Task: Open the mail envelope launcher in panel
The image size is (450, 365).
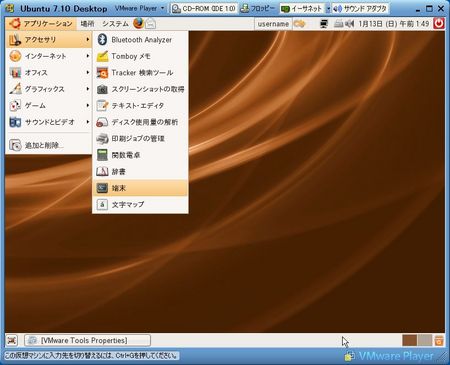Action: pos(151,24)
